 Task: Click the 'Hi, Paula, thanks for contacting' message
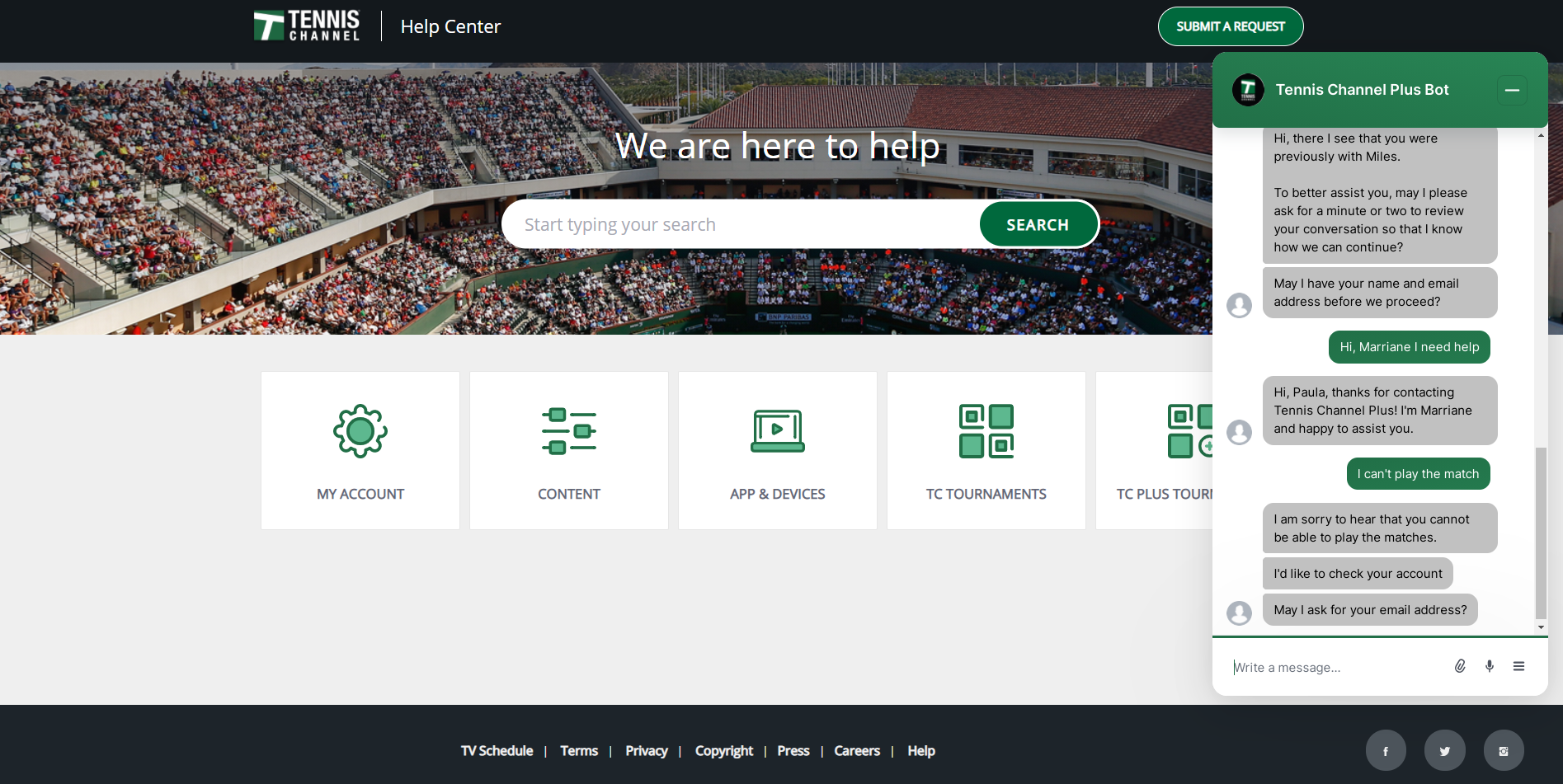tap(1380, 411)
